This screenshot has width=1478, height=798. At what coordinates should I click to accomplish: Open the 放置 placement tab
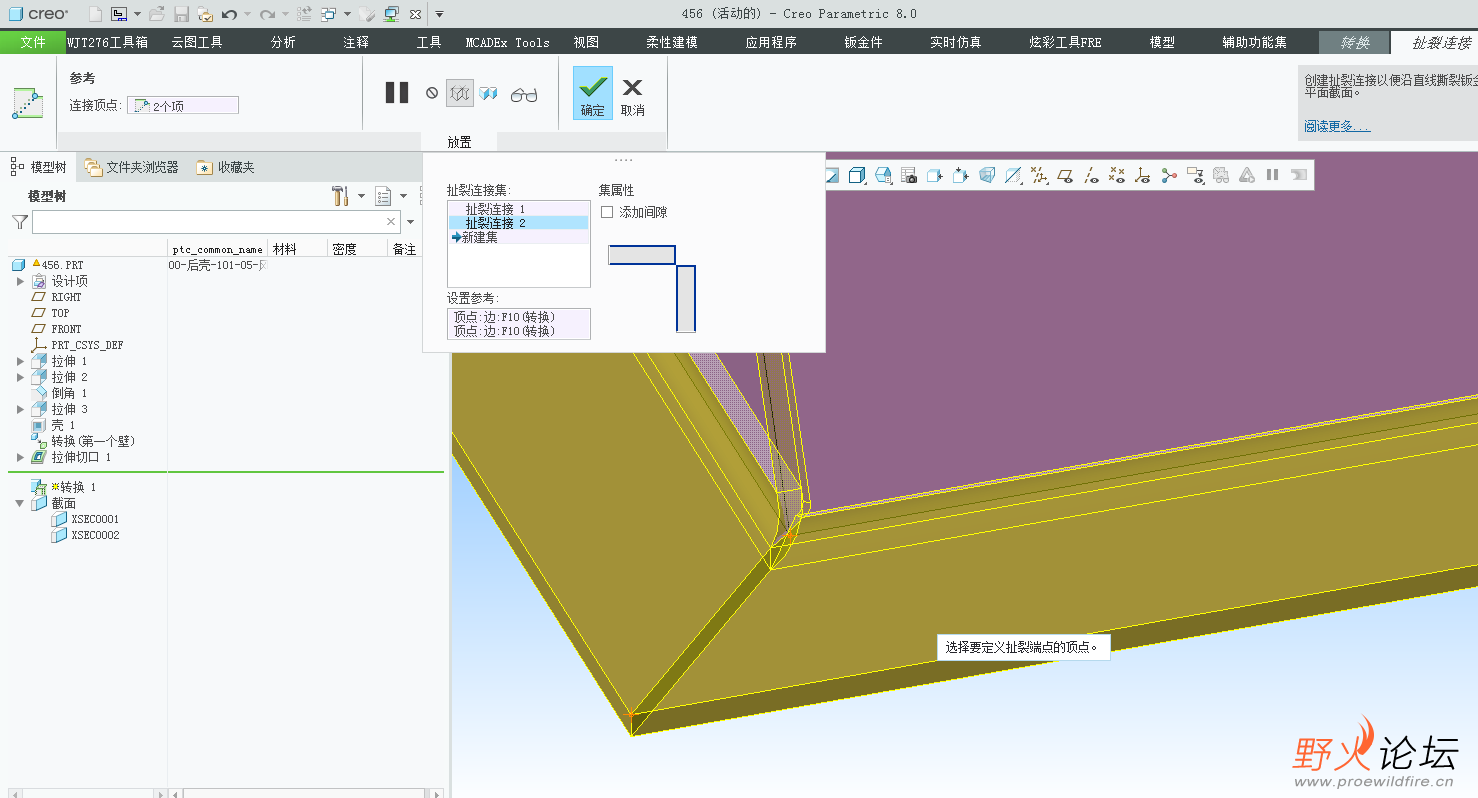tap(459, 142)
